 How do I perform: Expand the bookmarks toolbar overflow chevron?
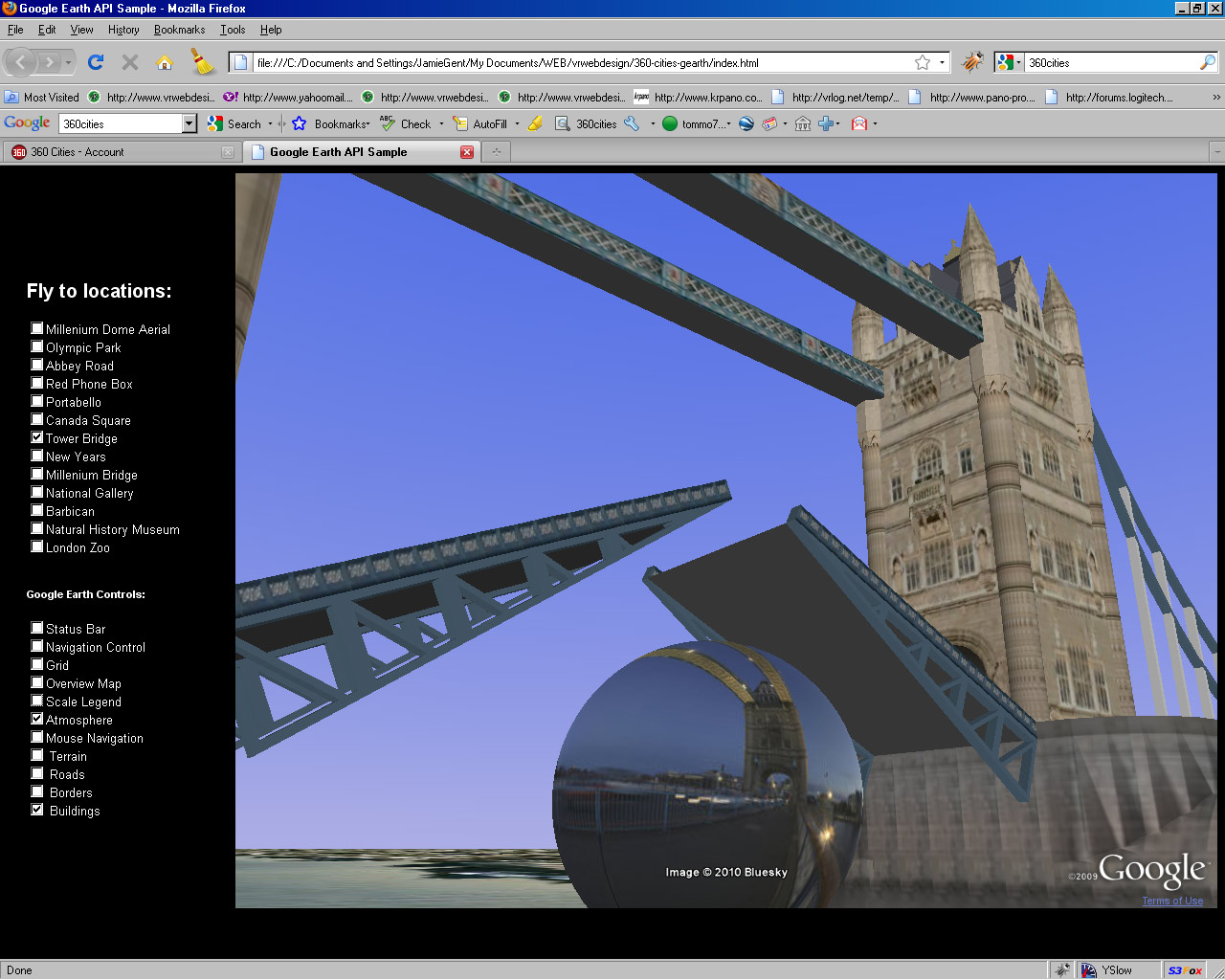(x=1216, y=97)
